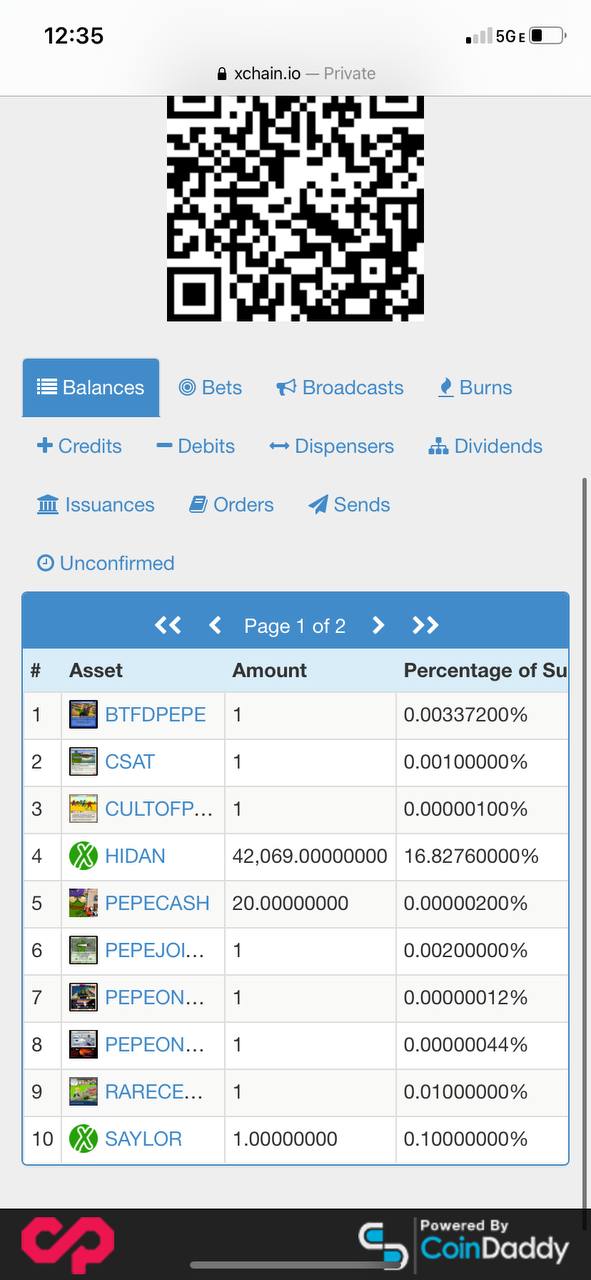The image size is (591, 1280).
Task: Select the 0.10000000% percentage cell
Action: [x=482, y=1138]
